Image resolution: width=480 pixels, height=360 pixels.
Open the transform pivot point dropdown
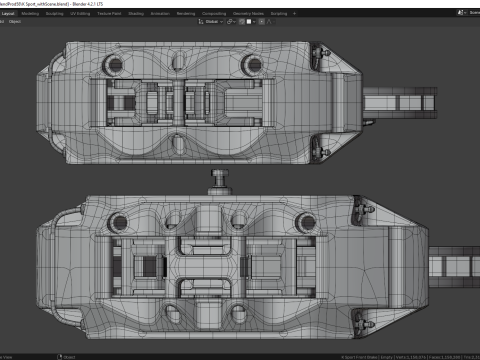tap(231, 22)
